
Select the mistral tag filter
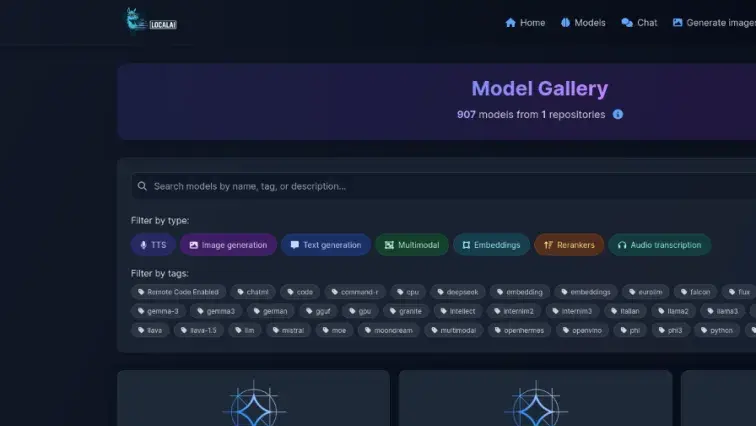[x=286, y=330]
